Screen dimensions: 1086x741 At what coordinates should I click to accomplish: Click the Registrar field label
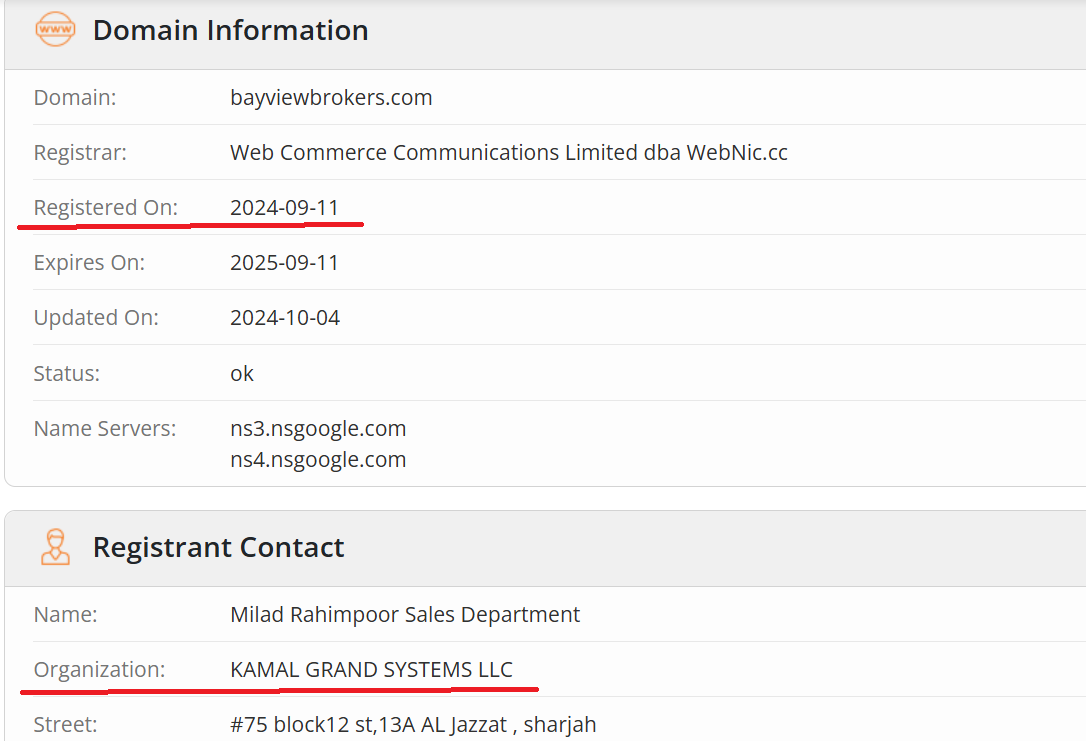point(80,153)
